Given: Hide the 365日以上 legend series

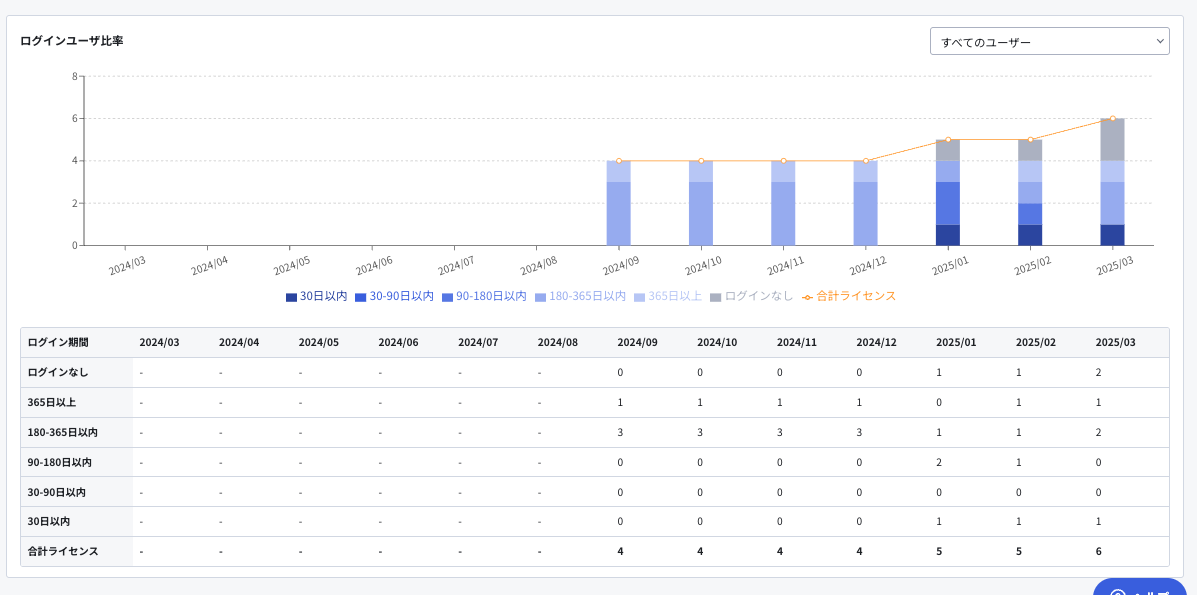Looking at the screenshot, I should tap(668, 296).
